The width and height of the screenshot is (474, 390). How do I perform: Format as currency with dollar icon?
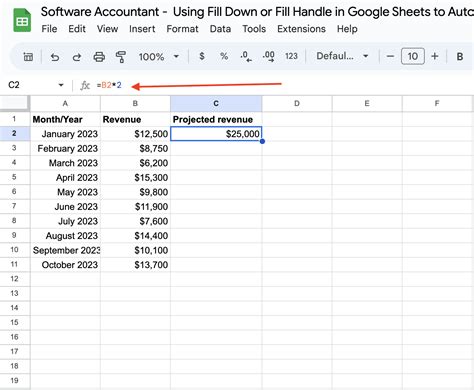202,56
